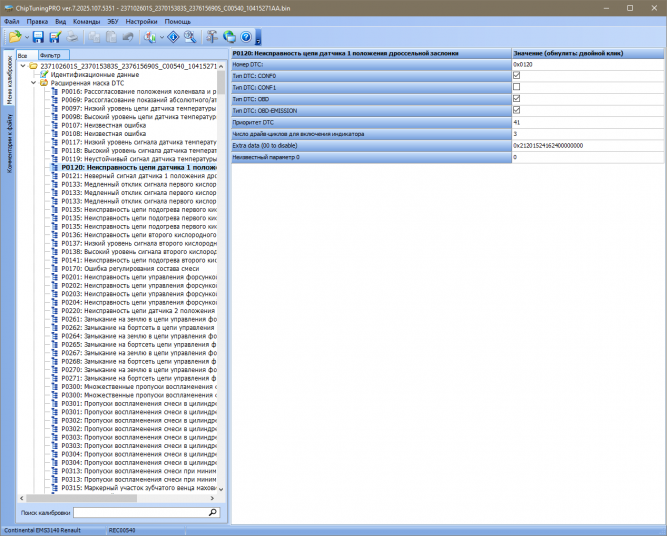This screenshot has height=536, width=667.
Task: Click the root .bin file folder icon in the tree
Action: pyautogui.click(x=34, y=66)
